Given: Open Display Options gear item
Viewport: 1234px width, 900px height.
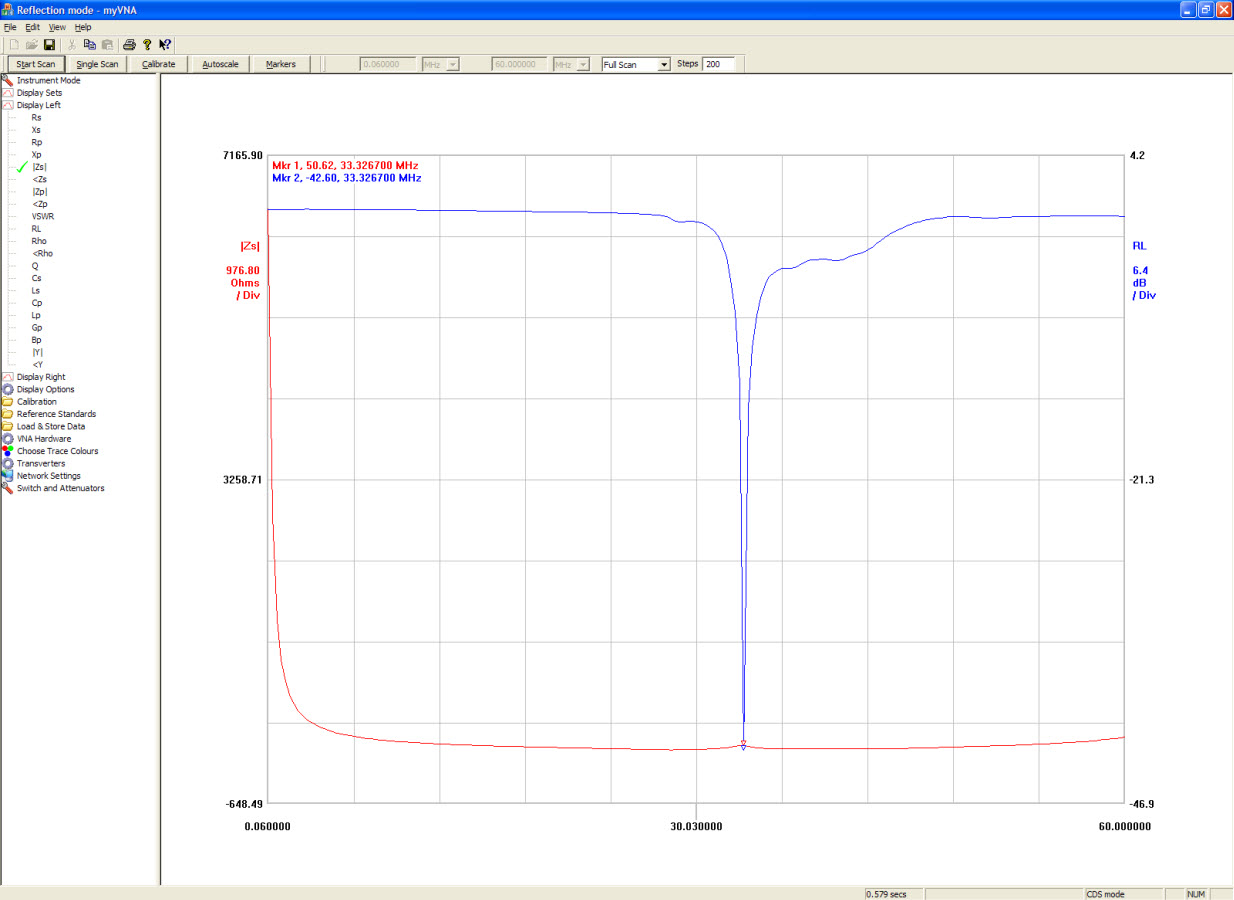Looking at the screenshot, I should pos(45,389).
